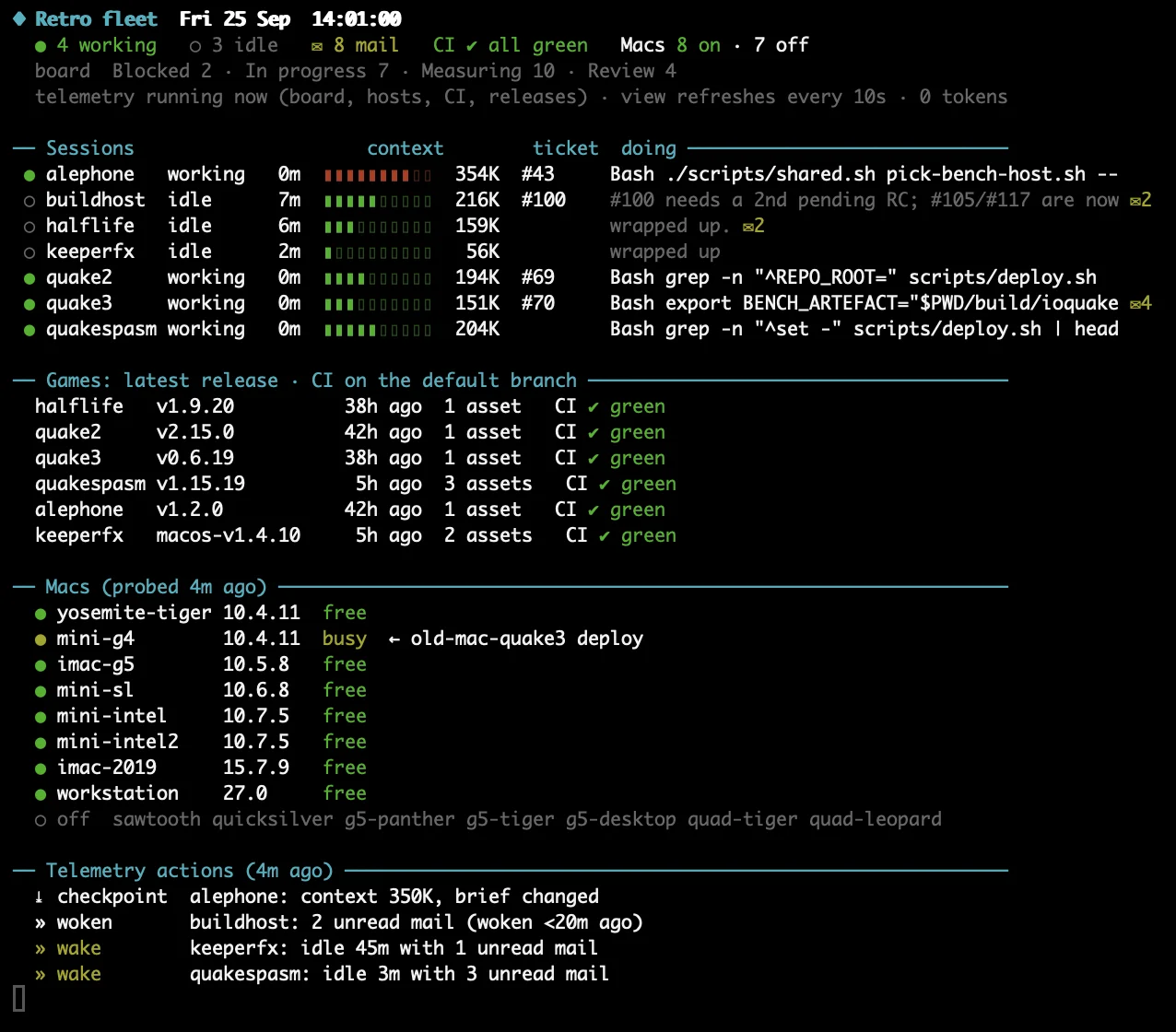Click Measuring 10 in board summary
The image size is (1176, 1032).
pyautogui.click(x=488, y=71)
